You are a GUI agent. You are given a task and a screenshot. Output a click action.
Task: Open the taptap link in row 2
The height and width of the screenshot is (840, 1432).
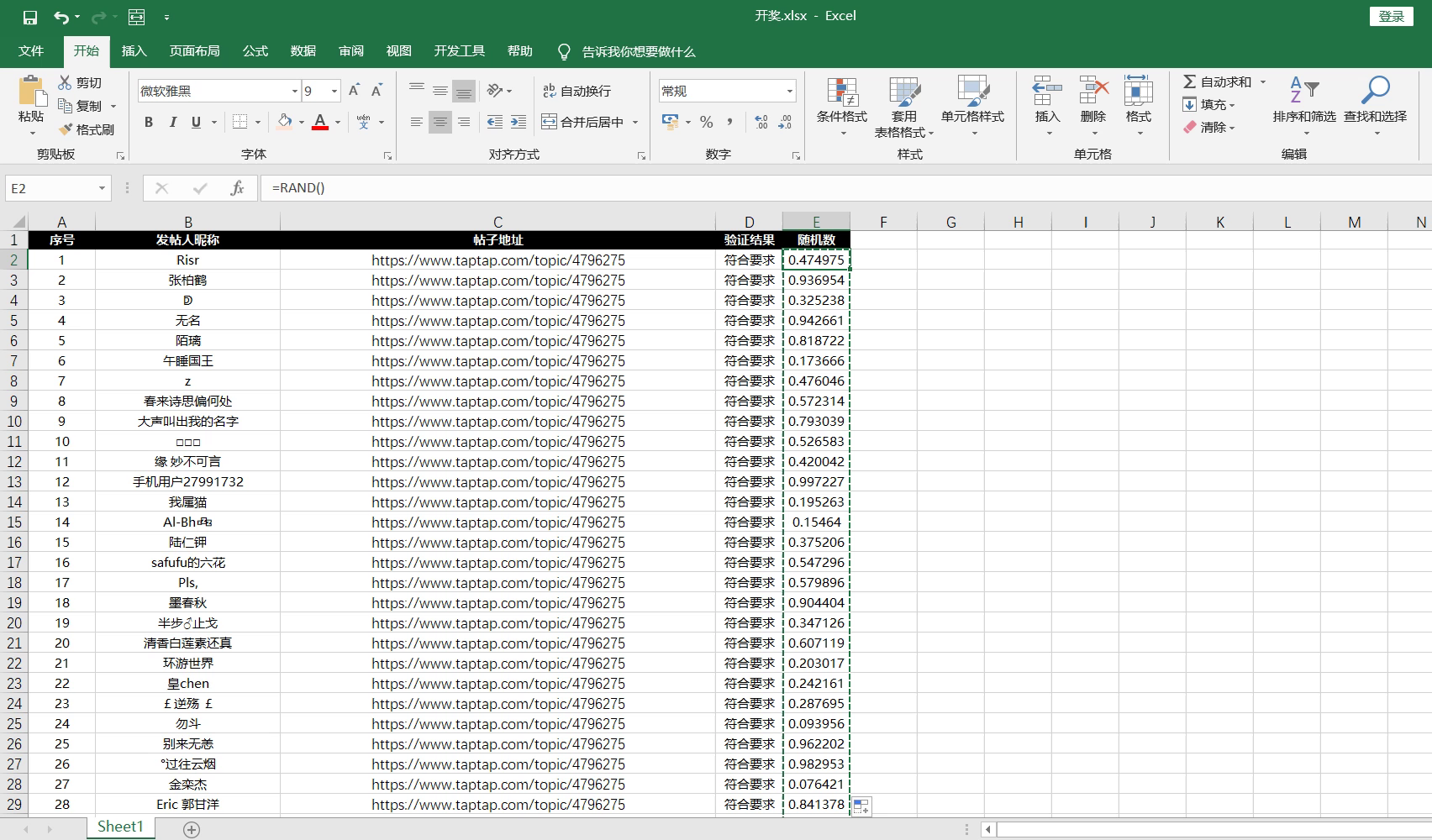[x=498, y=260]
